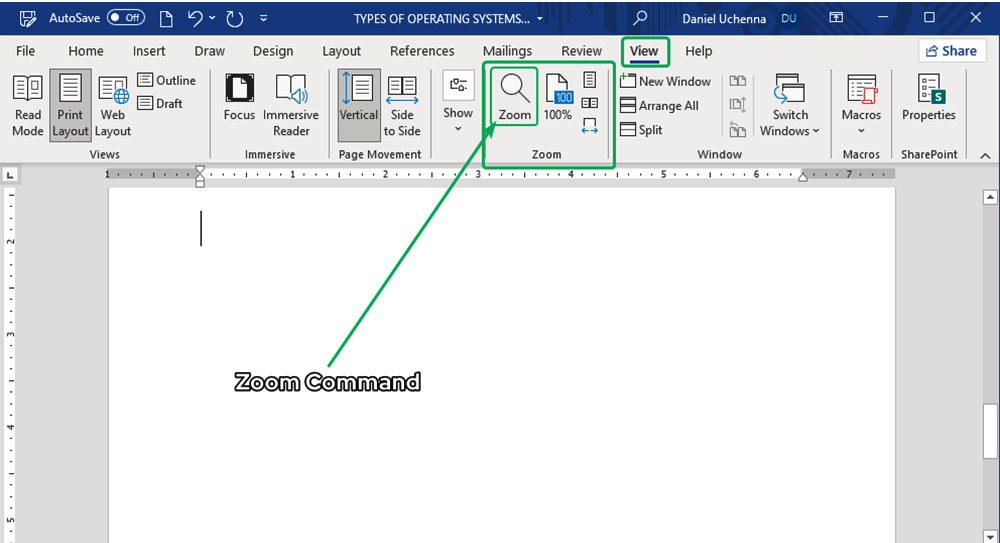1000x543 pixels.
Task: Collapse the ribbon with the chevron
Action: coord(985,155)
